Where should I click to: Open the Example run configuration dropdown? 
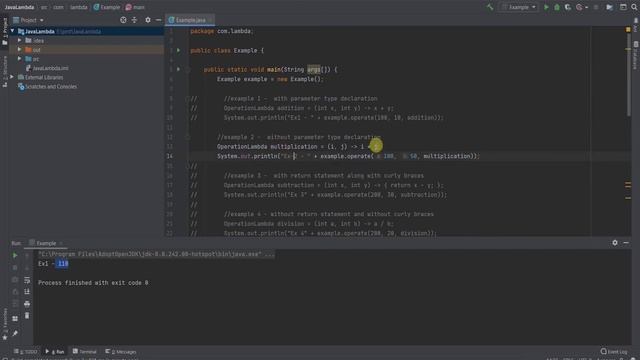click(519, 7)
